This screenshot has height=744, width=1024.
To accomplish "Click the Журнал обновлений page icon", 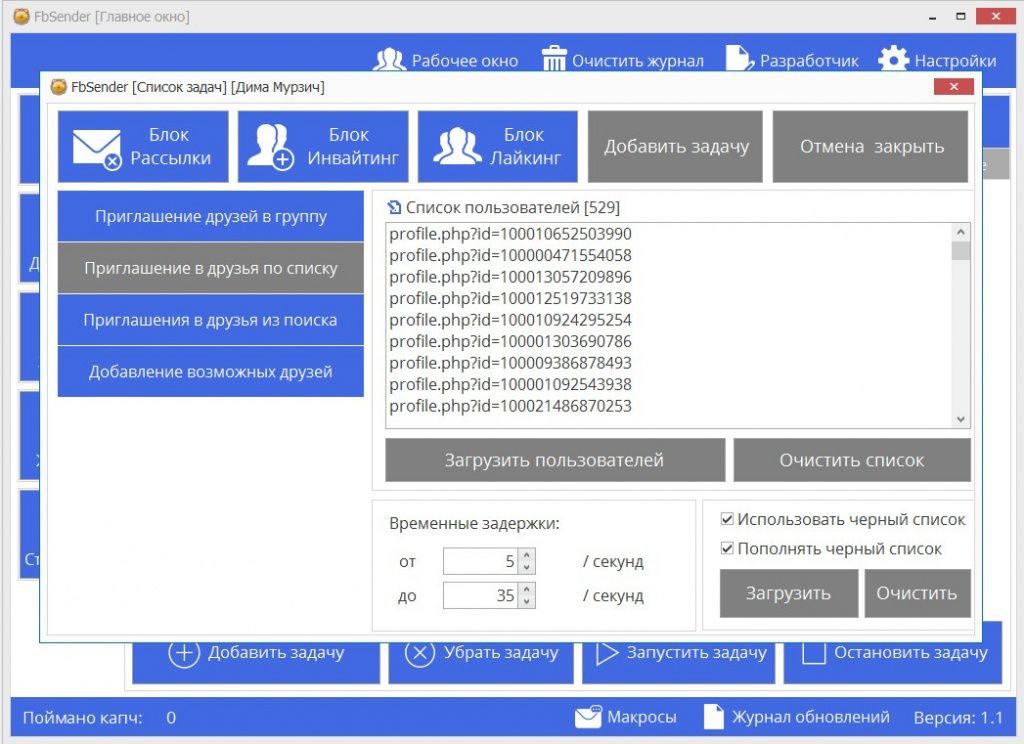I will [x=714, y=717].
